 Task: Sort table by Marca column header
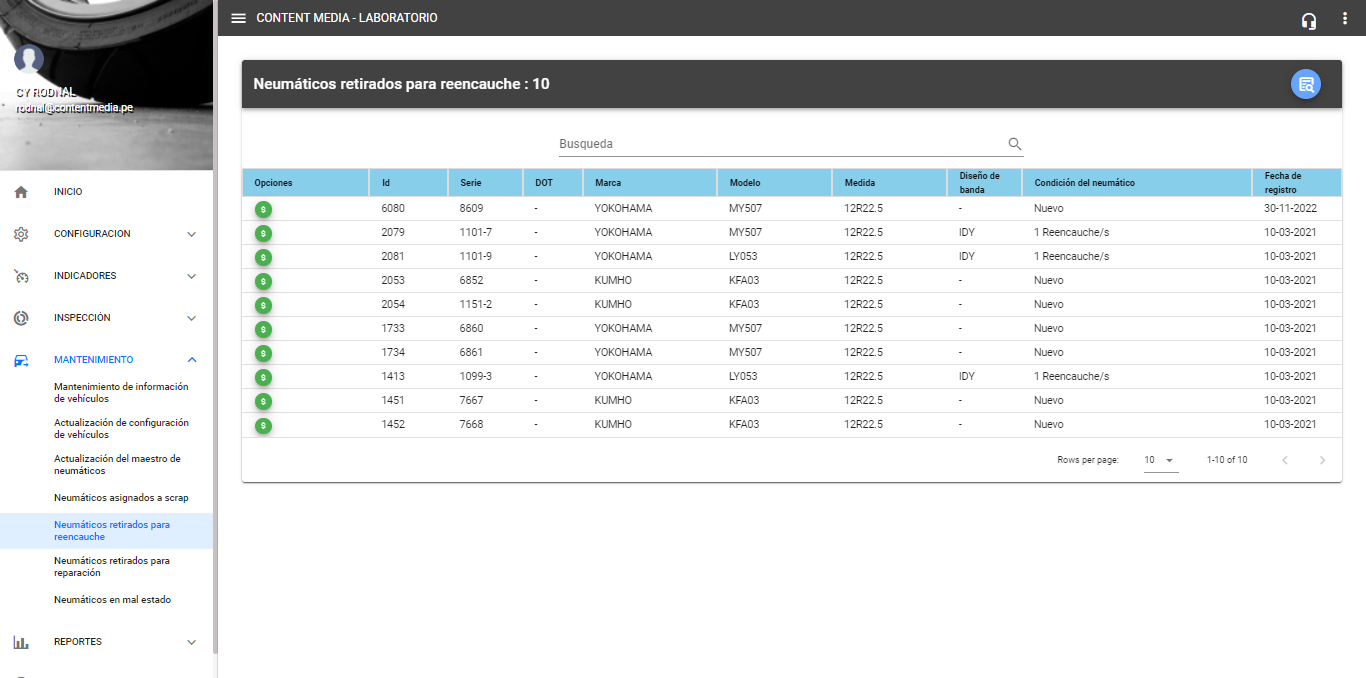[x=608, y=183]
